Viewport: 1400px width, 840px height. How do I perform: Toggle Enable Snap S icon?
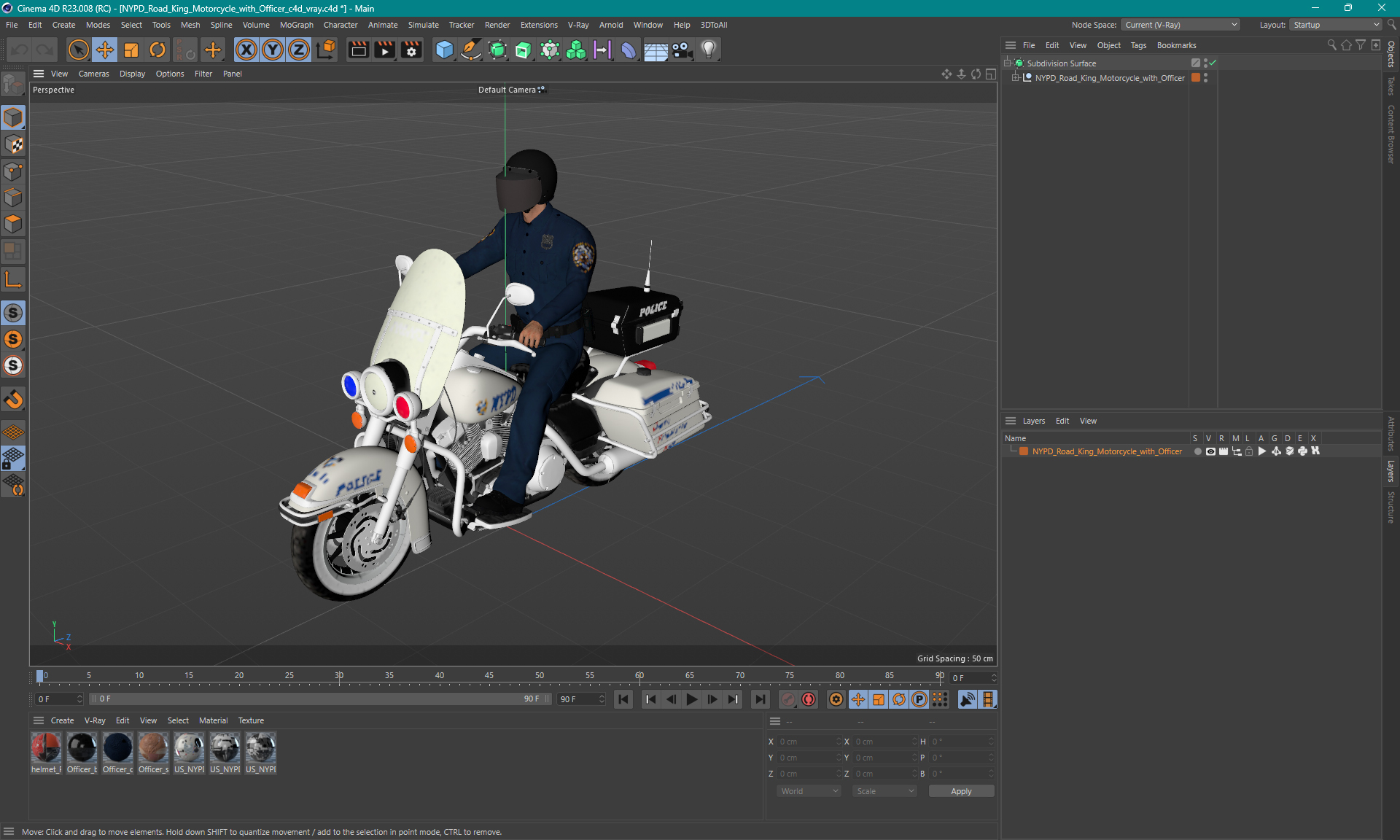[13, 313]
